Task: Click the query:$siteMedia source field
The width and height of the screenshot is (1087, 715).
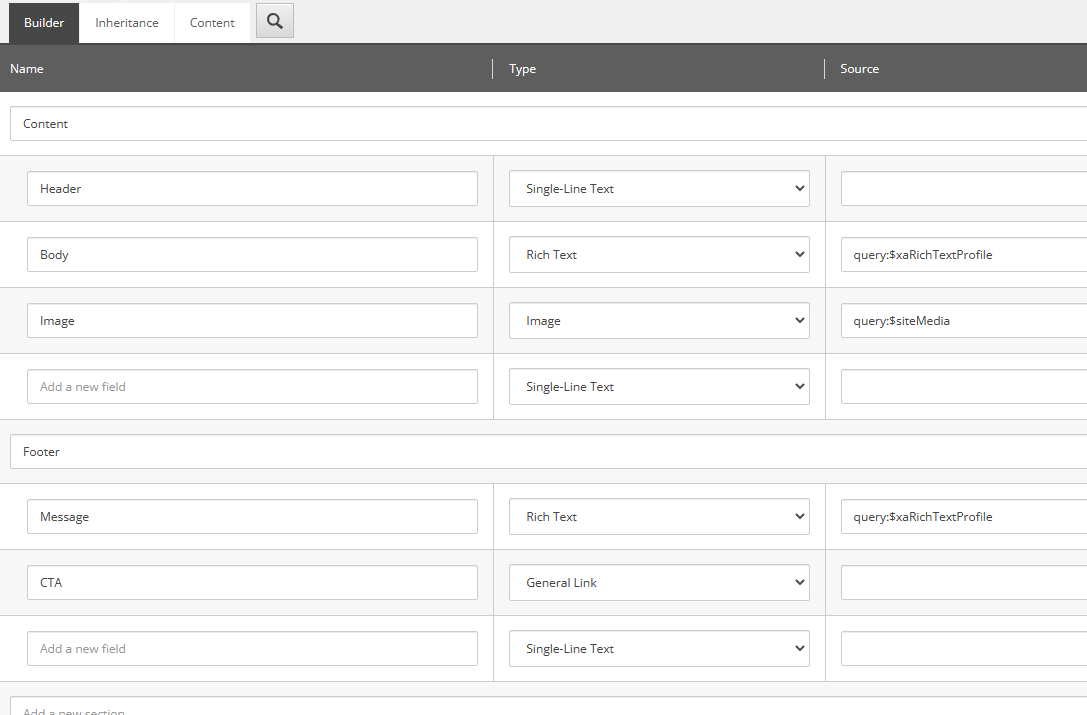Action: tap(960, 320)
